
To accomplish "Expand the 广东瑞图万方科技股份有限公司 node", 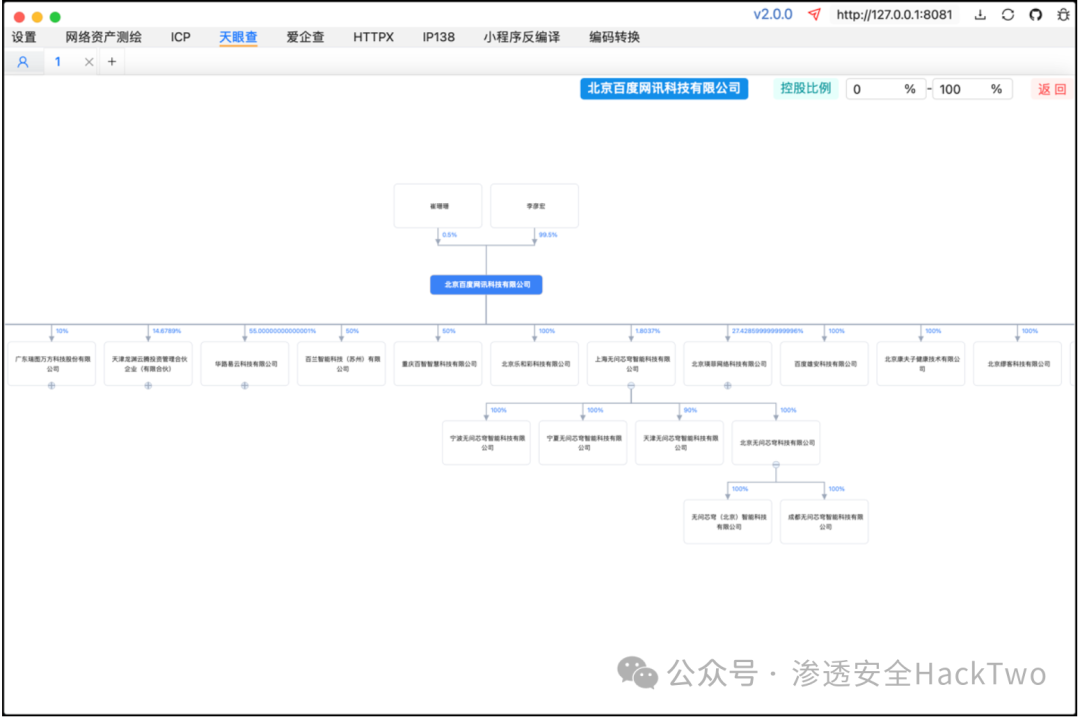I will click(x=52, y=386).
